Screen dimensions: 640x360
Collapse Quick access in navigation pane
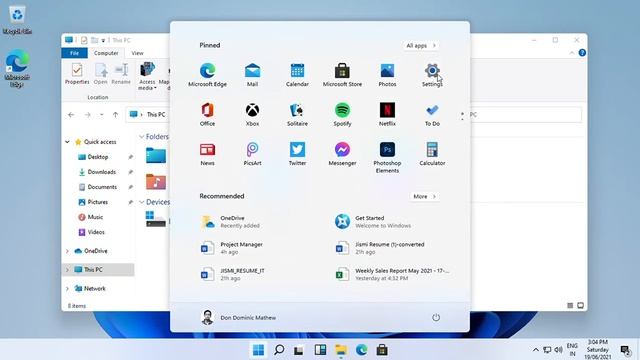coord(67,142)
